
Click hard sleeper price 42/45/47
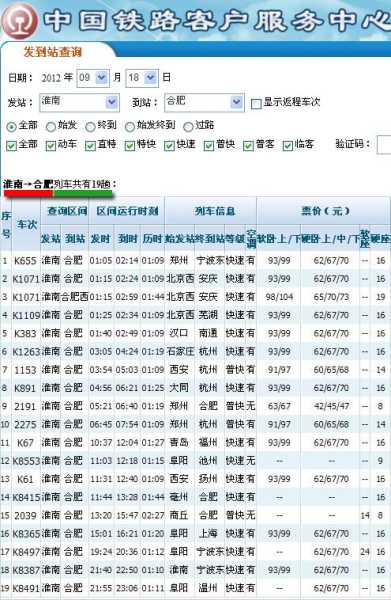(x=331, y=406)
